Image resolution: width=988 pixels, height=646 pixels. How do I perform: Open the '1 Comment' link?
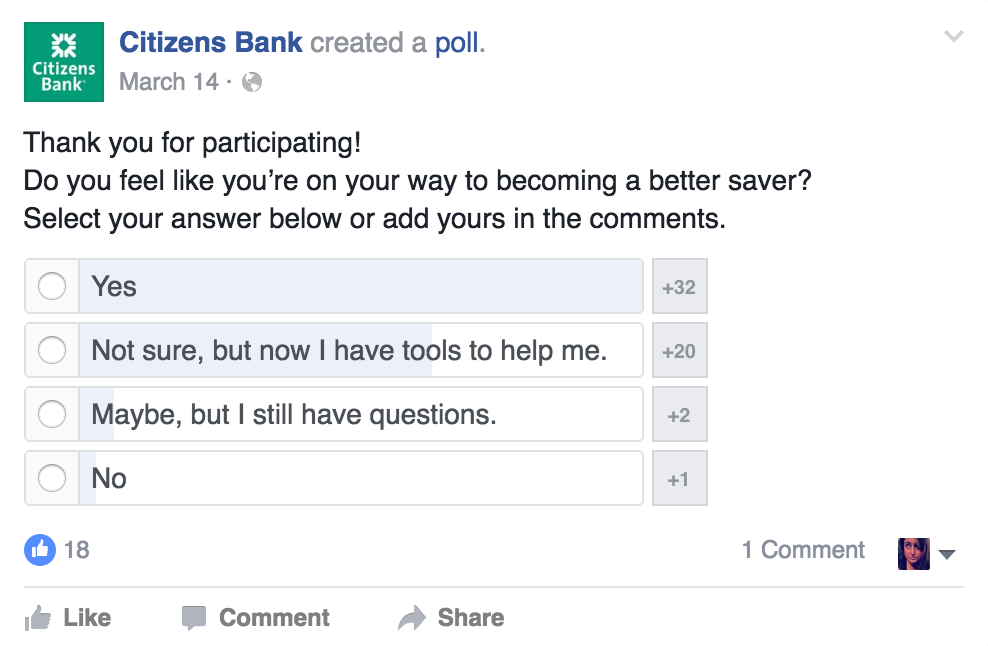[x=803, y=550]
